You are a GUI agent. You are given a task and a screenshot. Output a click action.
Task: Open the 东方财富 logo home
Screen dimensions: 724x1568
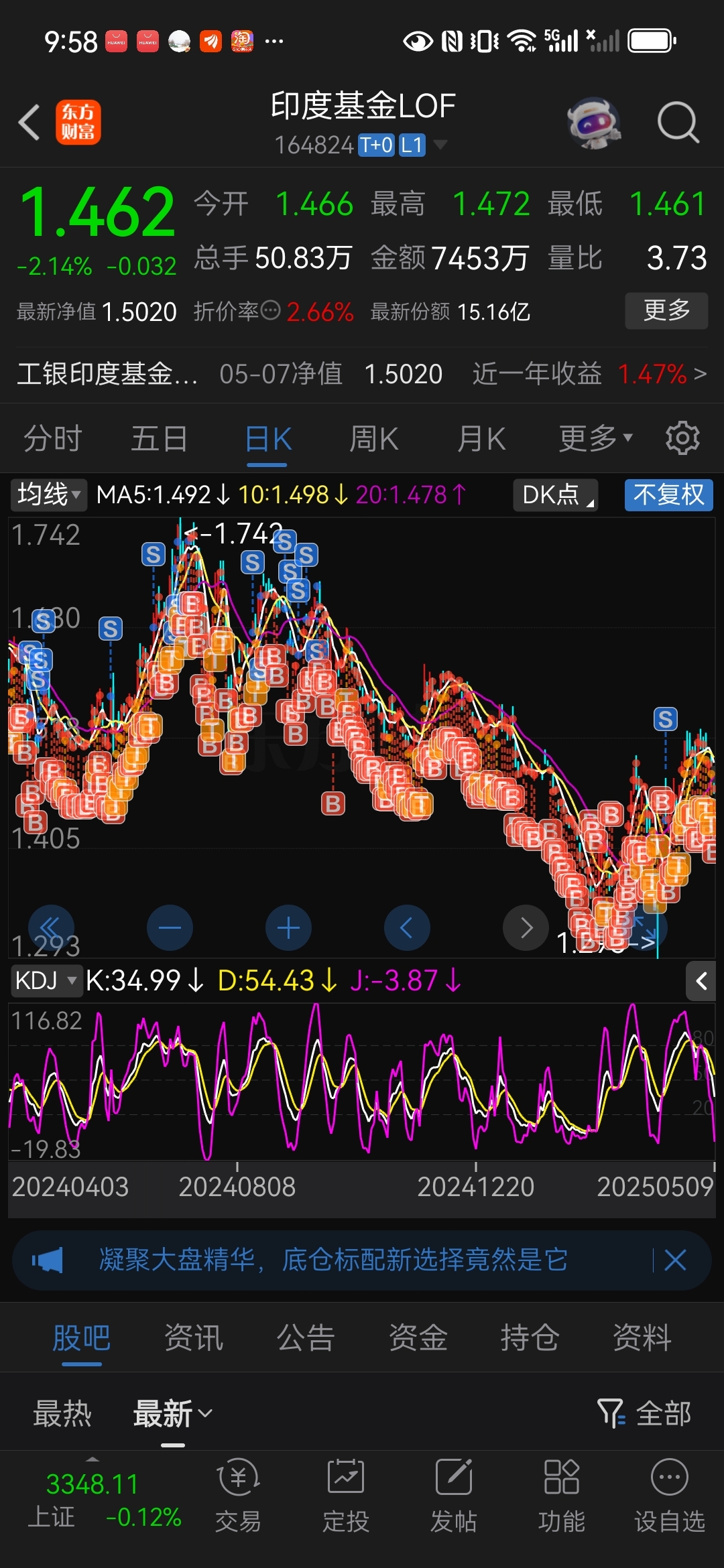pyautogui.click(x=78, y=122)
